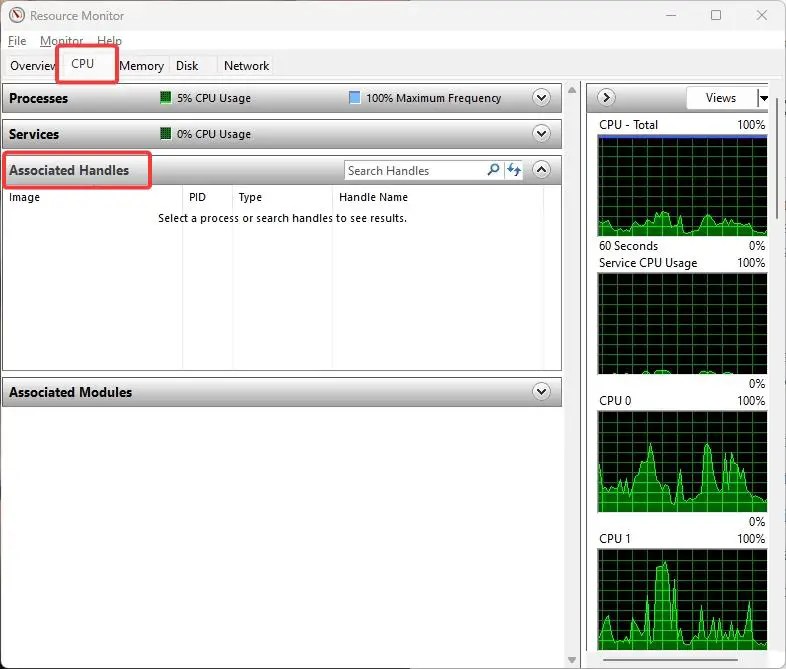Image resolution: width=786 pixels, height=669 pixels.
Task: Click the refresh arrows icon next to search
Action: [514, 170]
